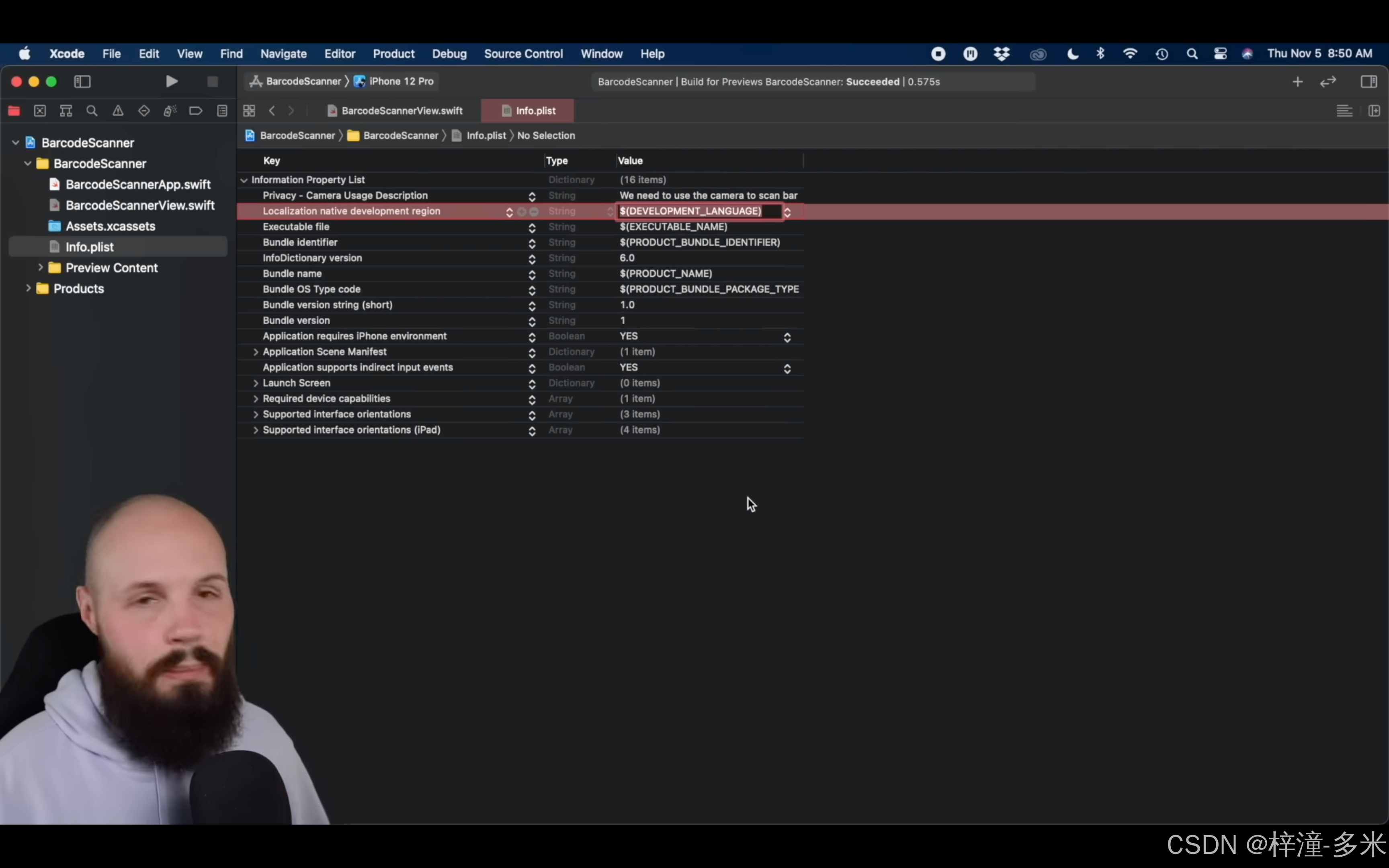The height and width of the screenshot is (868, 1389).
Task: Stop the running build
Action: (x=212, y=82)
